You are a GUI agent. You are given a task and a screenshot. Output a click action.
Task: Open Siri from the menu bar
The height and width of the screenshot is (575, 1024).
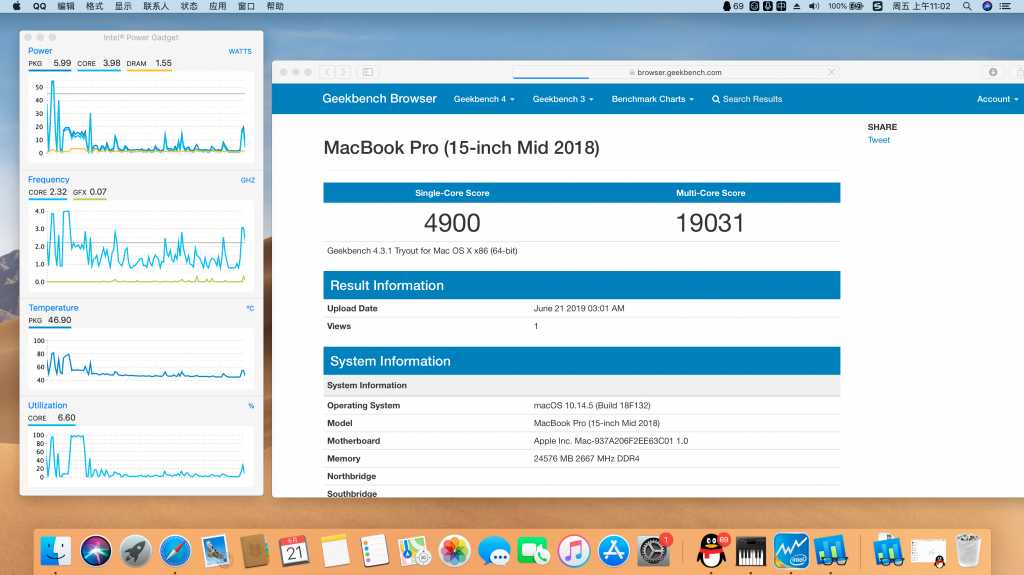(x=987, y=6)
